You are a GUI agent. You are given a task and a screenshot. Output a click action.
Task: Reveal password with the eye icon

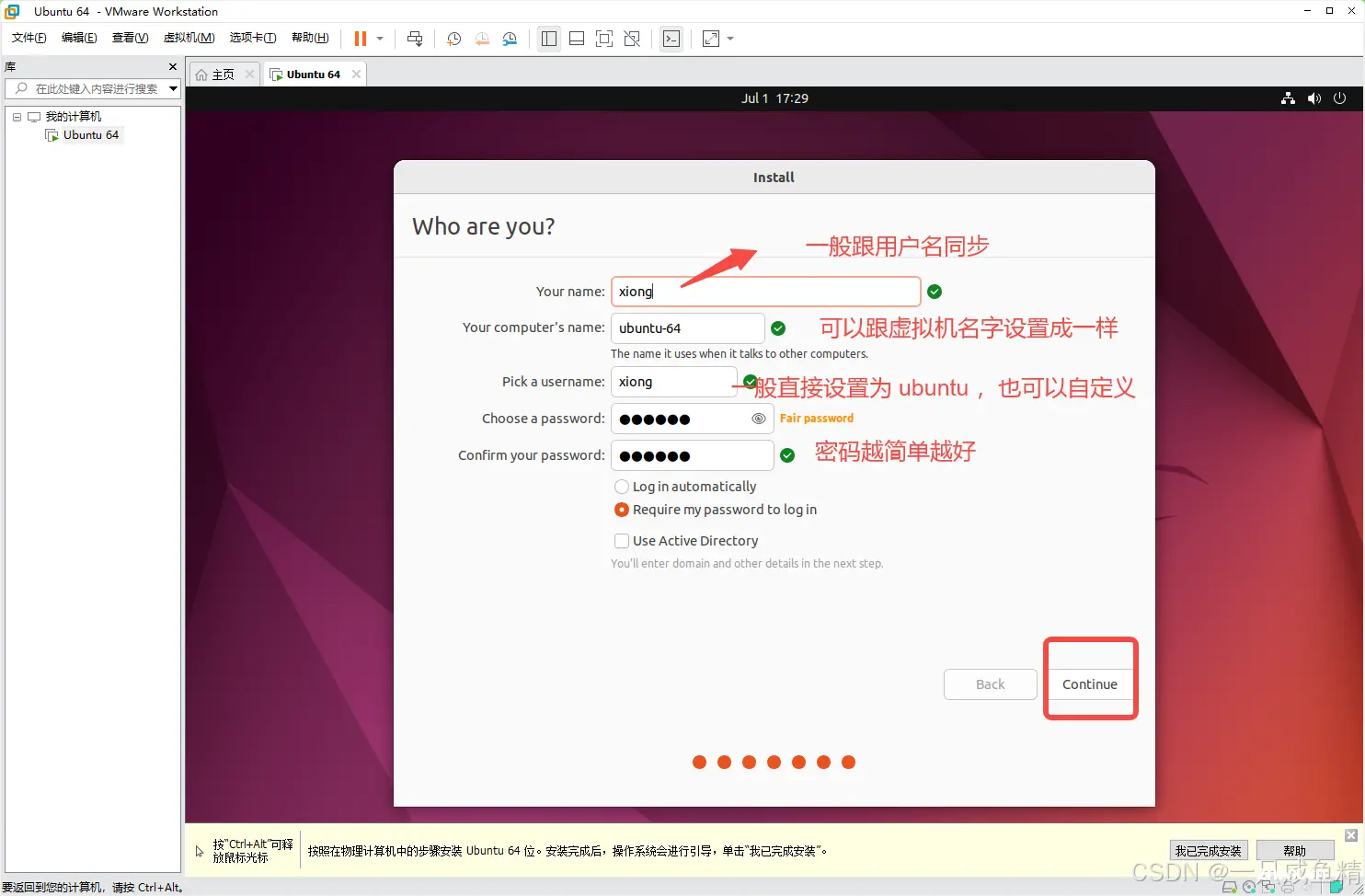759,419
